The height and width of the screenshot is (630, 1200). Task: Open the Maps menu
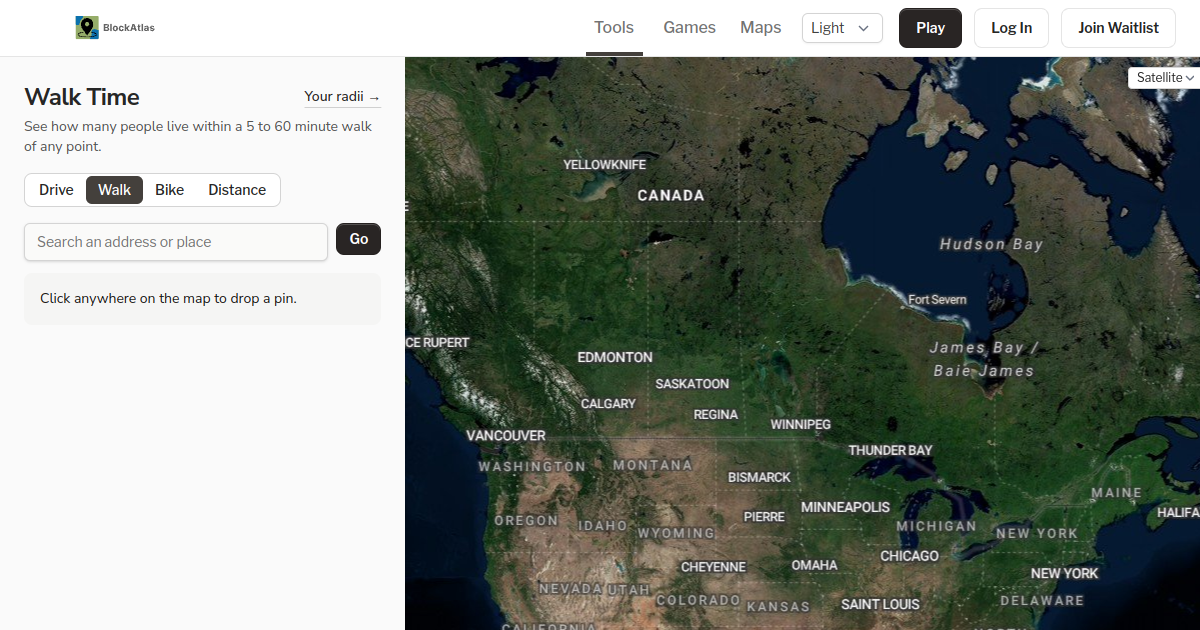pos(760,28)
